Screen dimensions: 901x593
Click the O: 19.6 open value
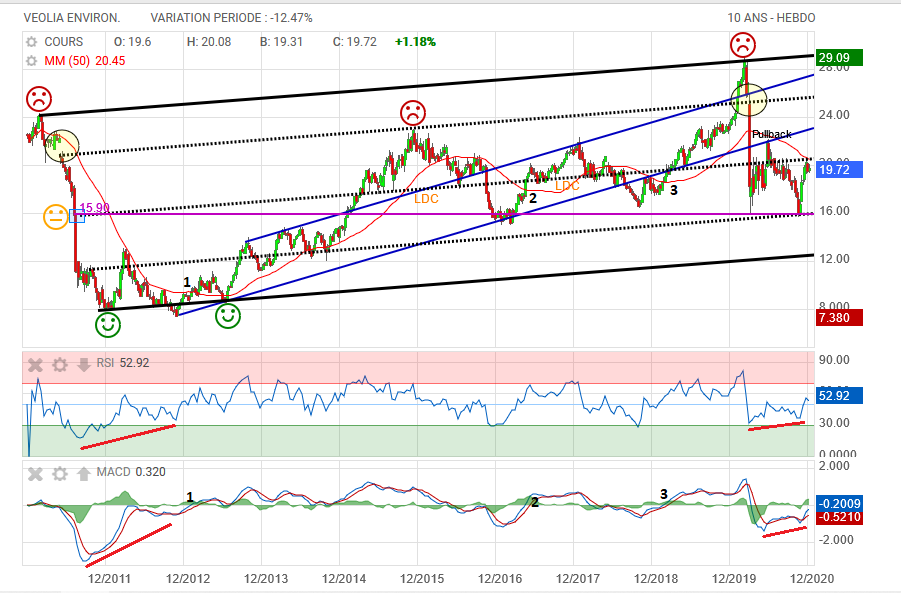point(133,42)
